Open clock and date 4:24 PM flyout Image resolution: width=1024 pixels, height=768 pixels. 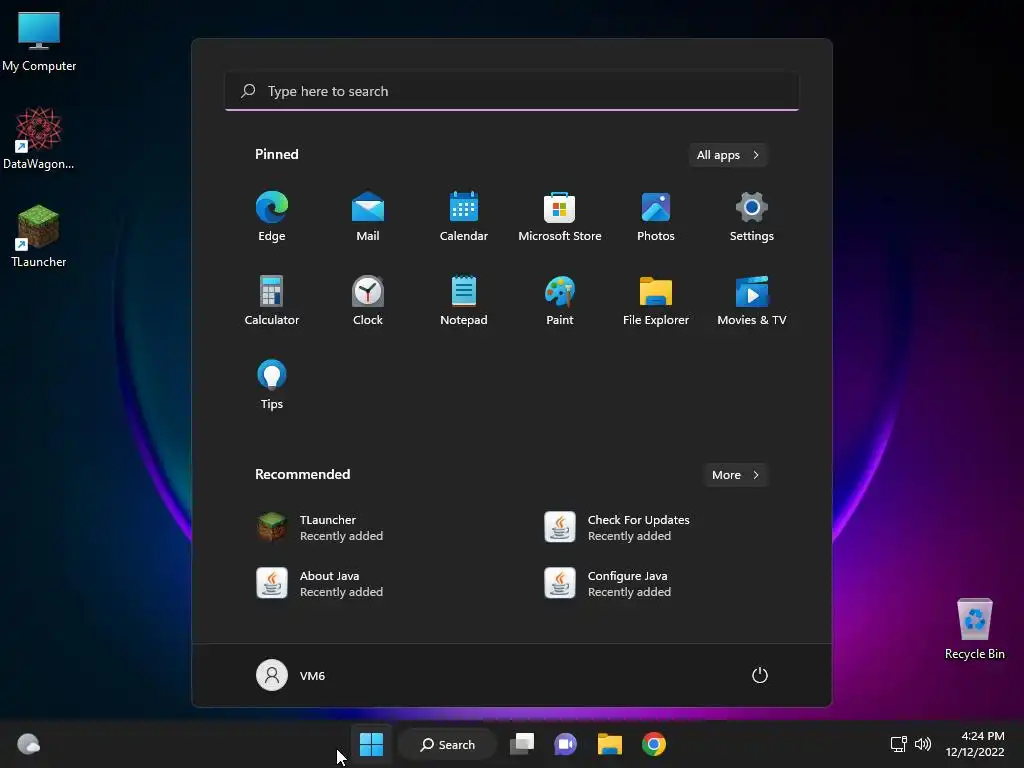click(976, 744)
